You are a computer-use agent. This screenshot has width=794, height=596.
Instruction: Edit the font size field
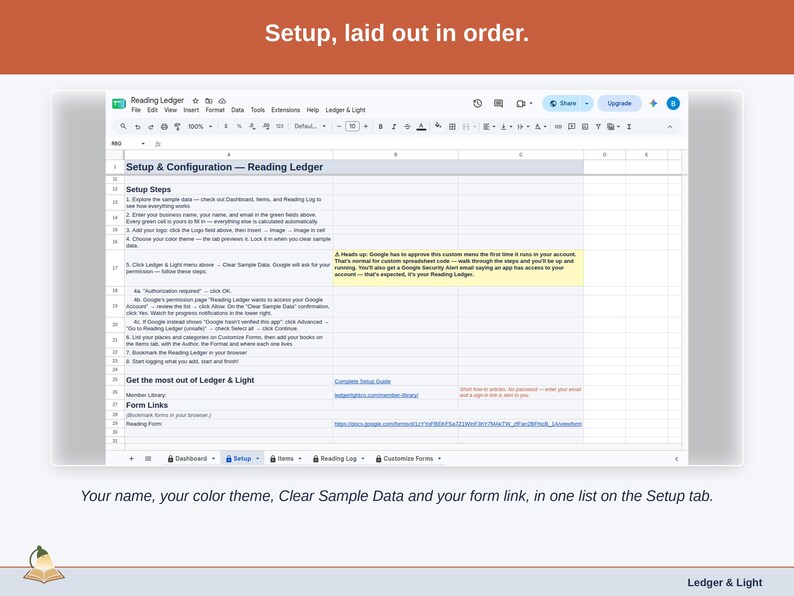pos(352,127)
